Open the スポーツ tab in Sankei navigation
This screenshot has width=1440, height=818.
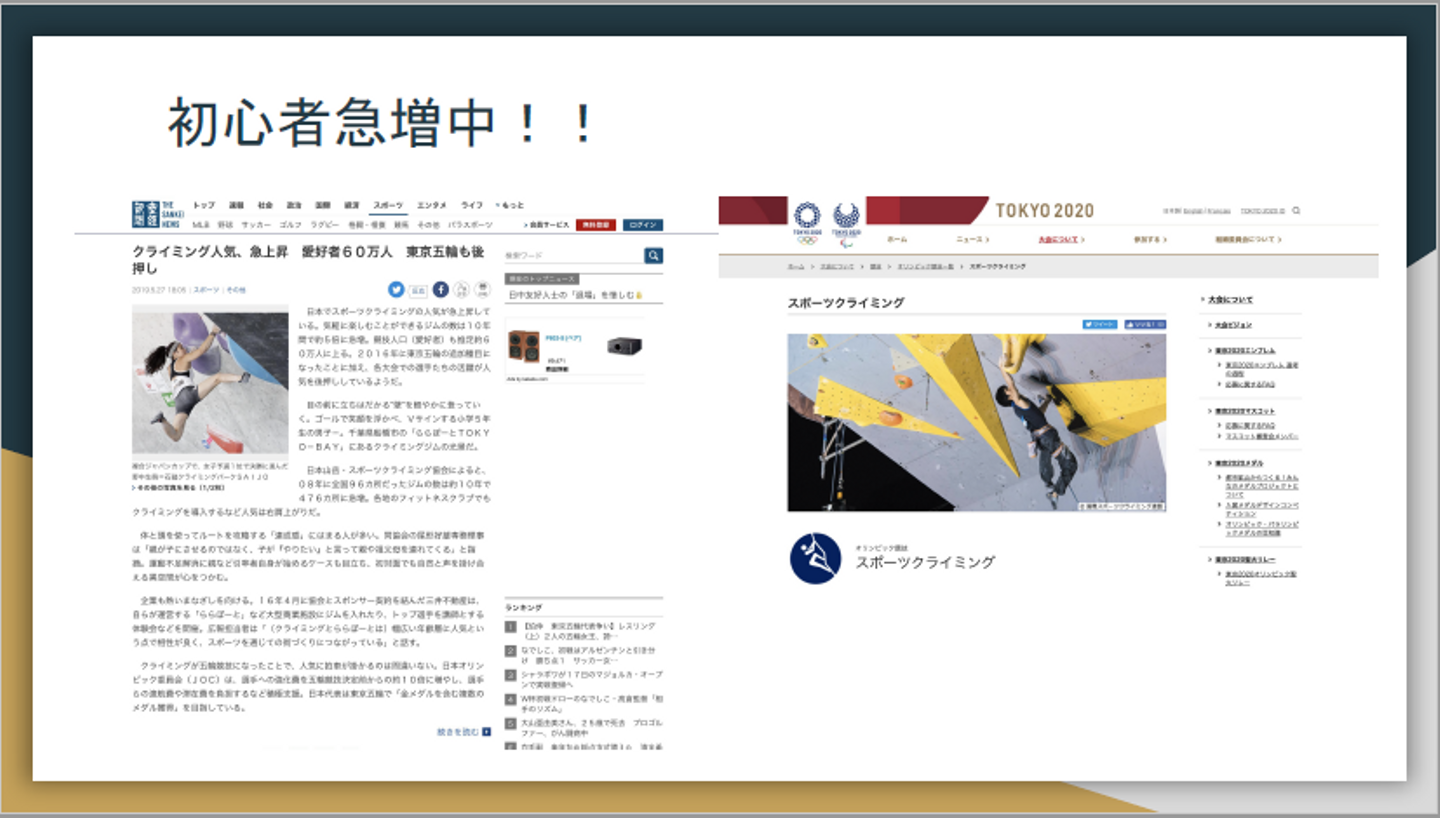tap(388, 205)
